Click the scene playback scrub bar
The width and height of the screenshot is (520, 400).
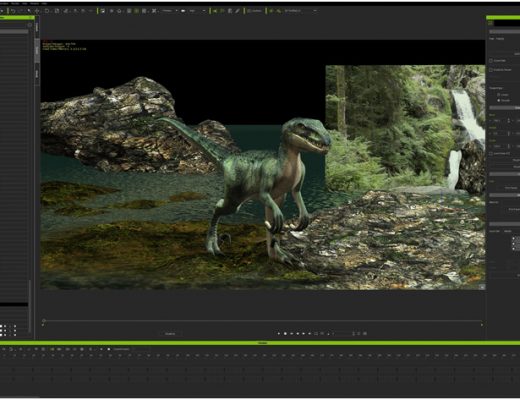pyautogui.click(x=263, y=321)
